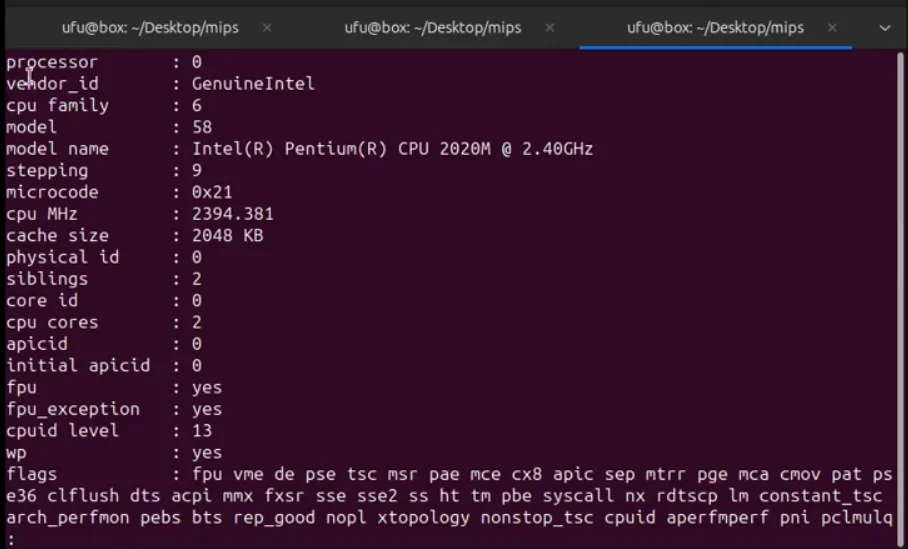Screen dimensions: 908x549
Task: Click the cpu MHz value '2394.381'
Action: click(232, 214)
